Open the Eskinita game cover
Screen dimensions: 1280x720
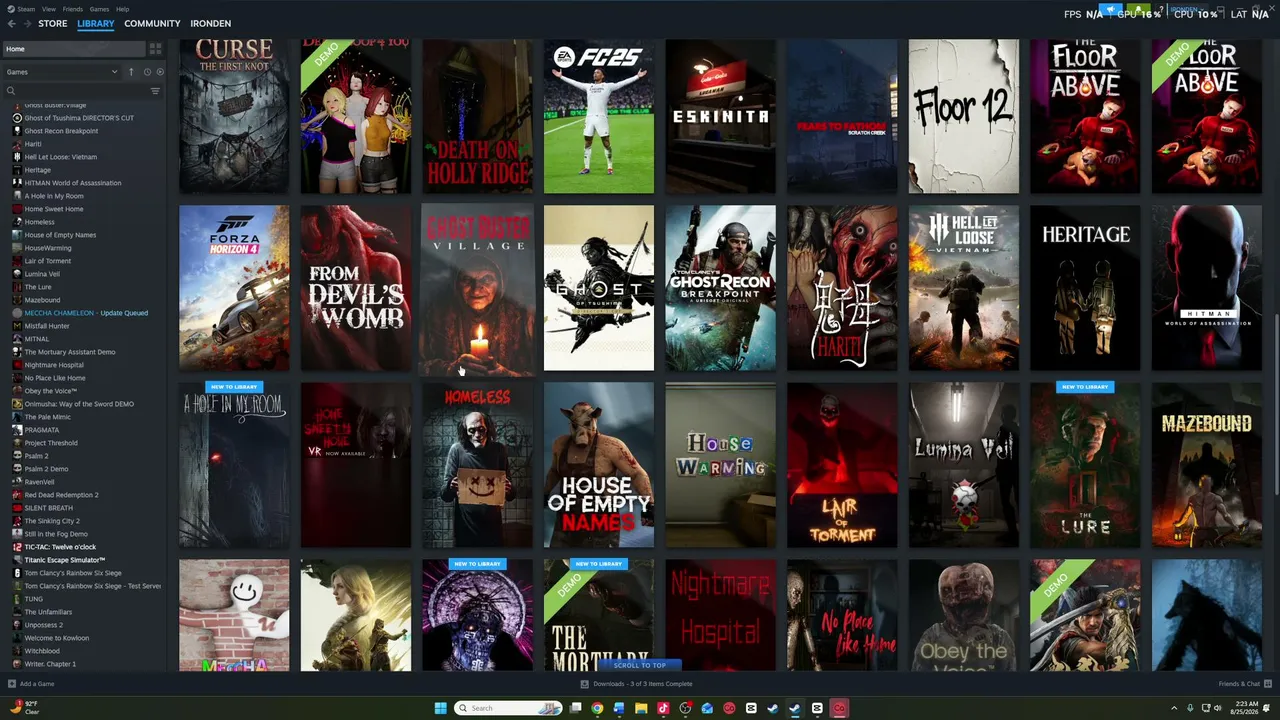[x=720, y=115]
